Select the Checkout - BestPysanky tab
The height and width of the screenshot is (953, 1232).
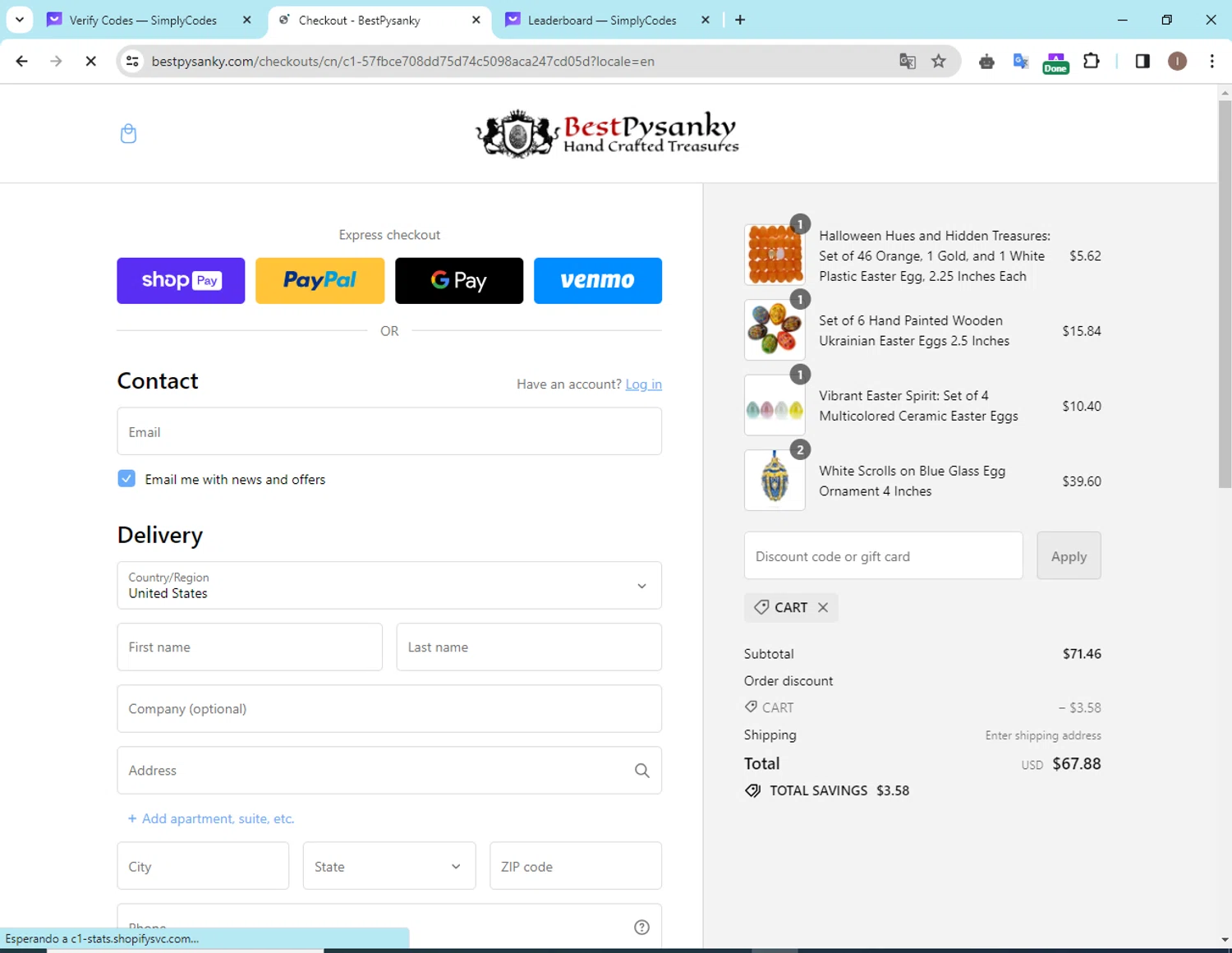[359, 20]
